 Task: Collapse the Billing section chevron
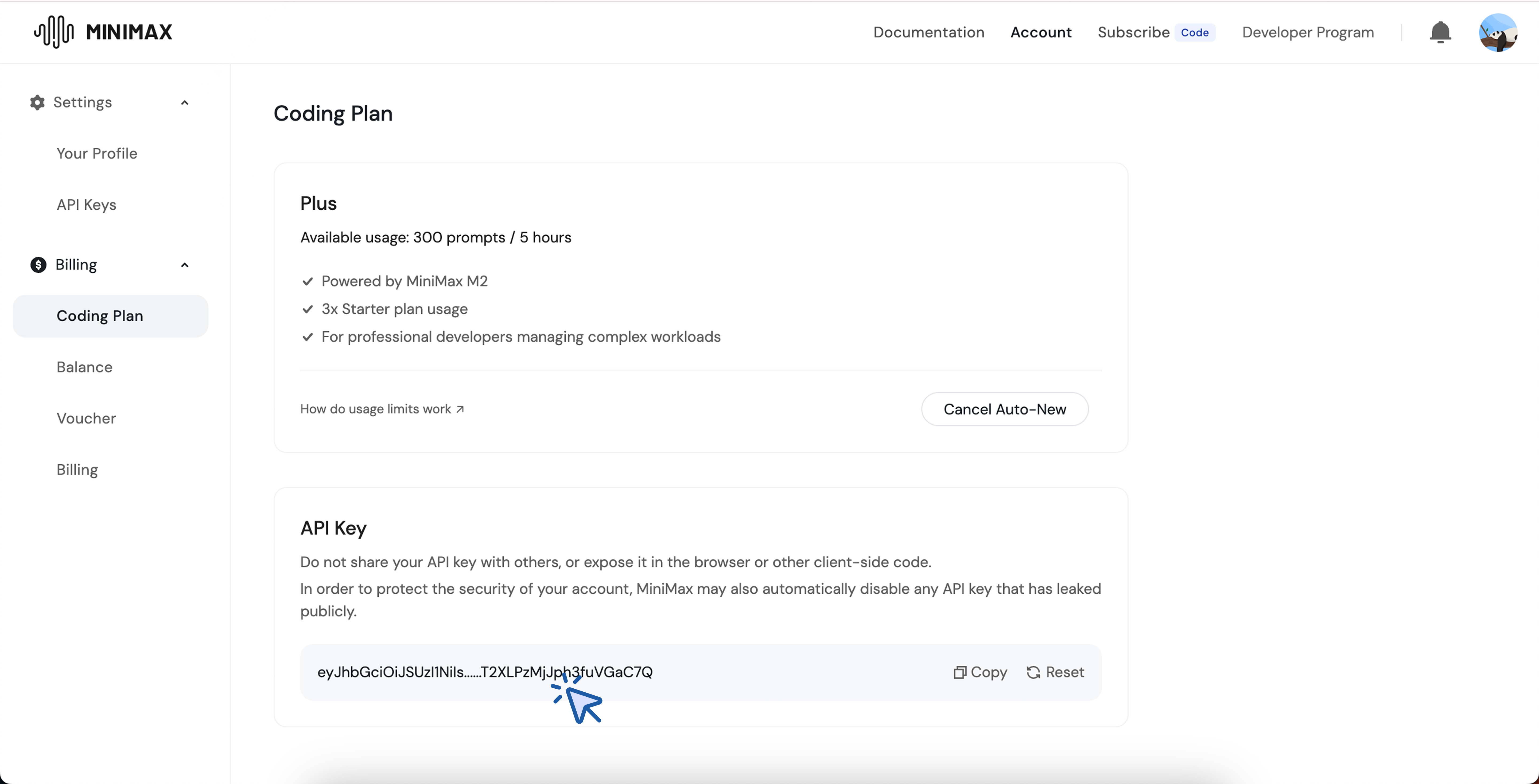point(185,265)
